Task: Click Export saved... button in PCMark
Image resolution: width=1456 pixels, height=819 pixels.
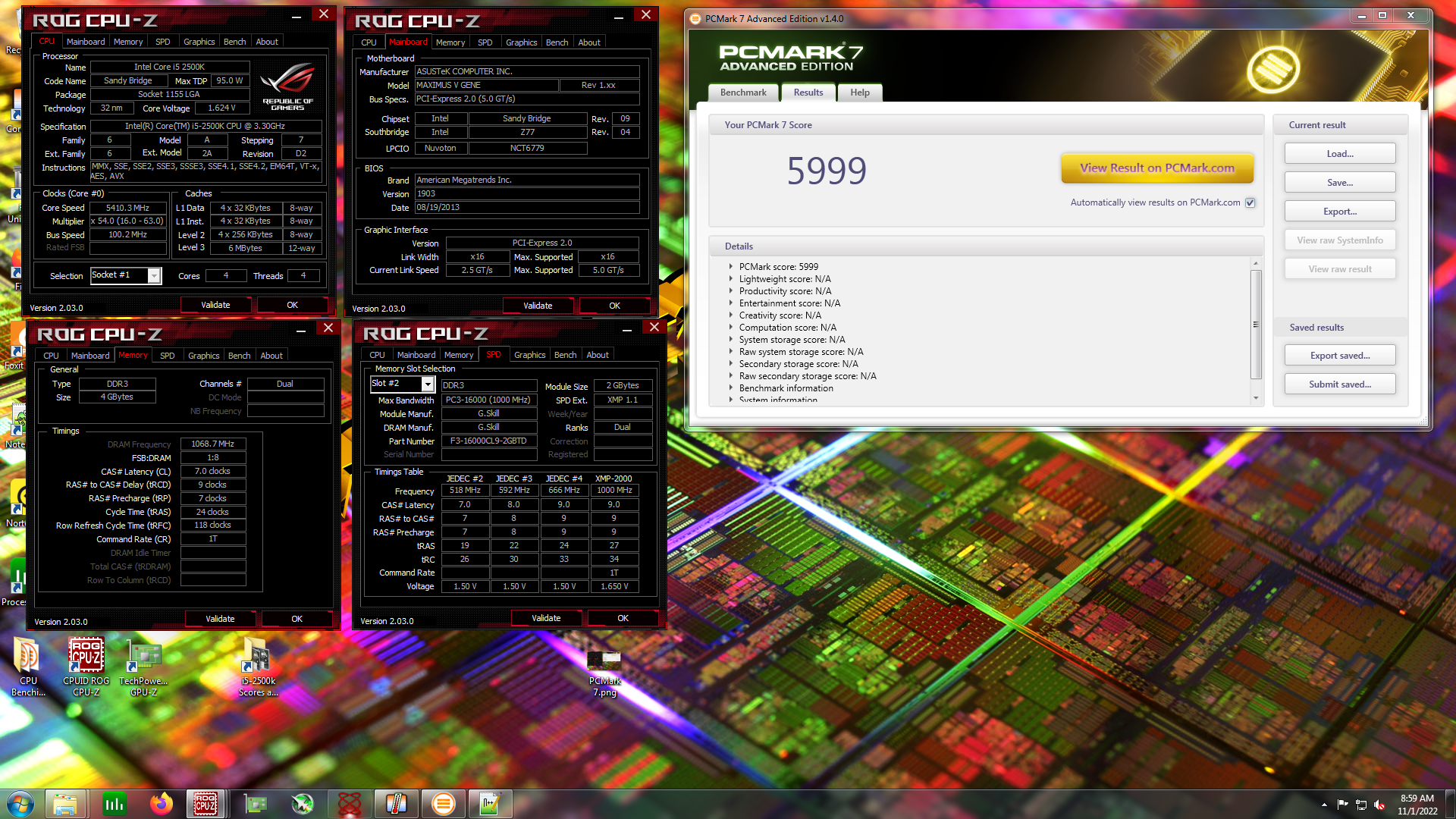Action: click(1340, 356)
